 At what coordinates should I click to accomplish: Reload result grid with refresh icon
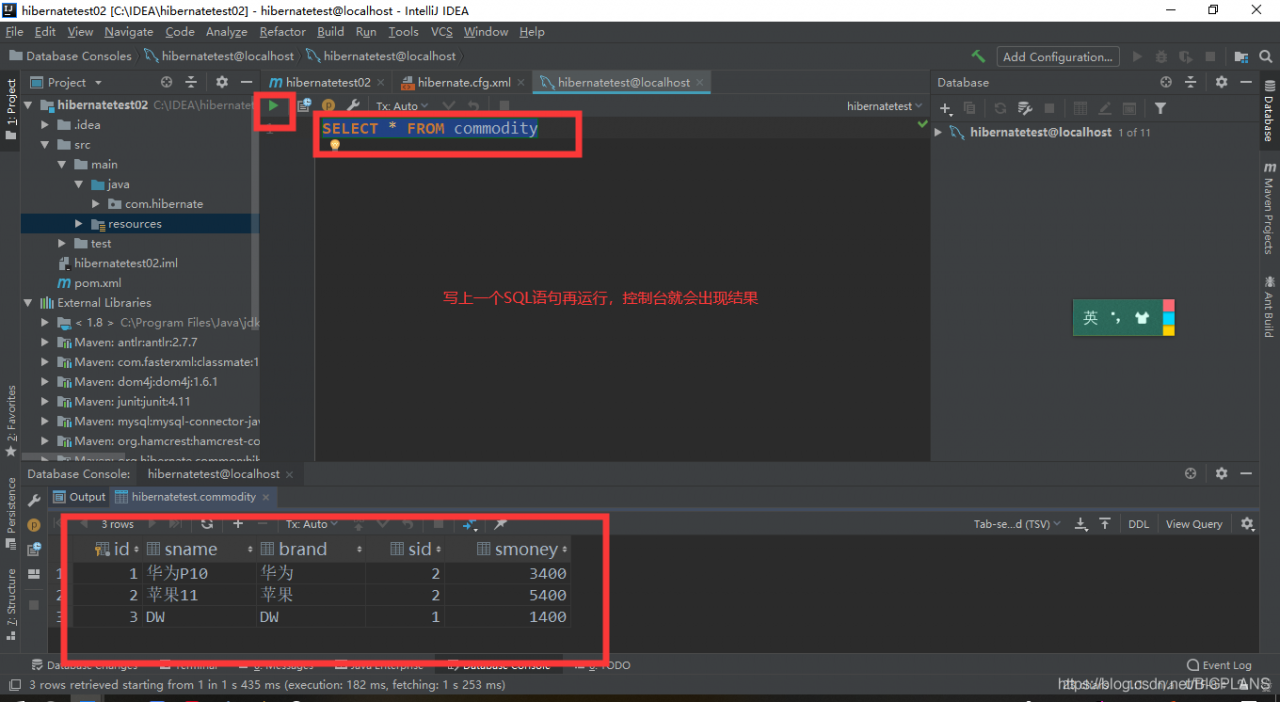pyautogui.click(x=207, y=523)
